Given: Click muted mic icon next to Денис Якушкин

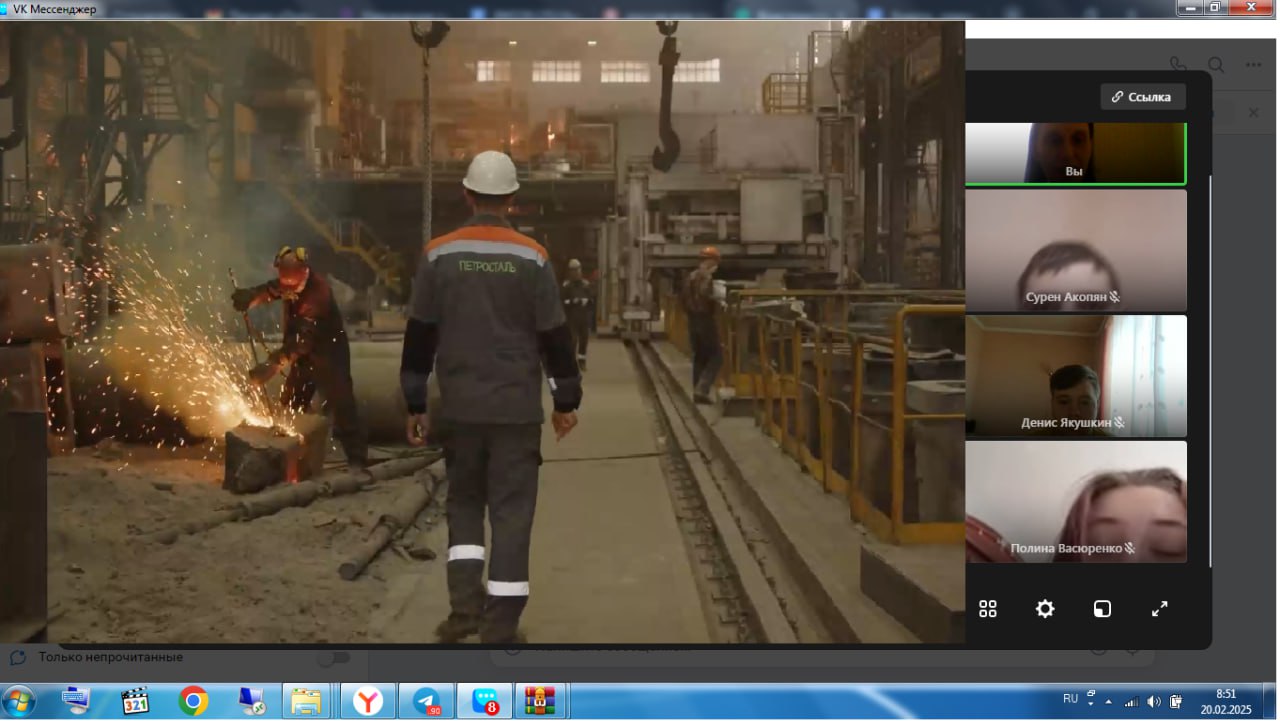Looking at the screenshot, I should coord(1119,423).
